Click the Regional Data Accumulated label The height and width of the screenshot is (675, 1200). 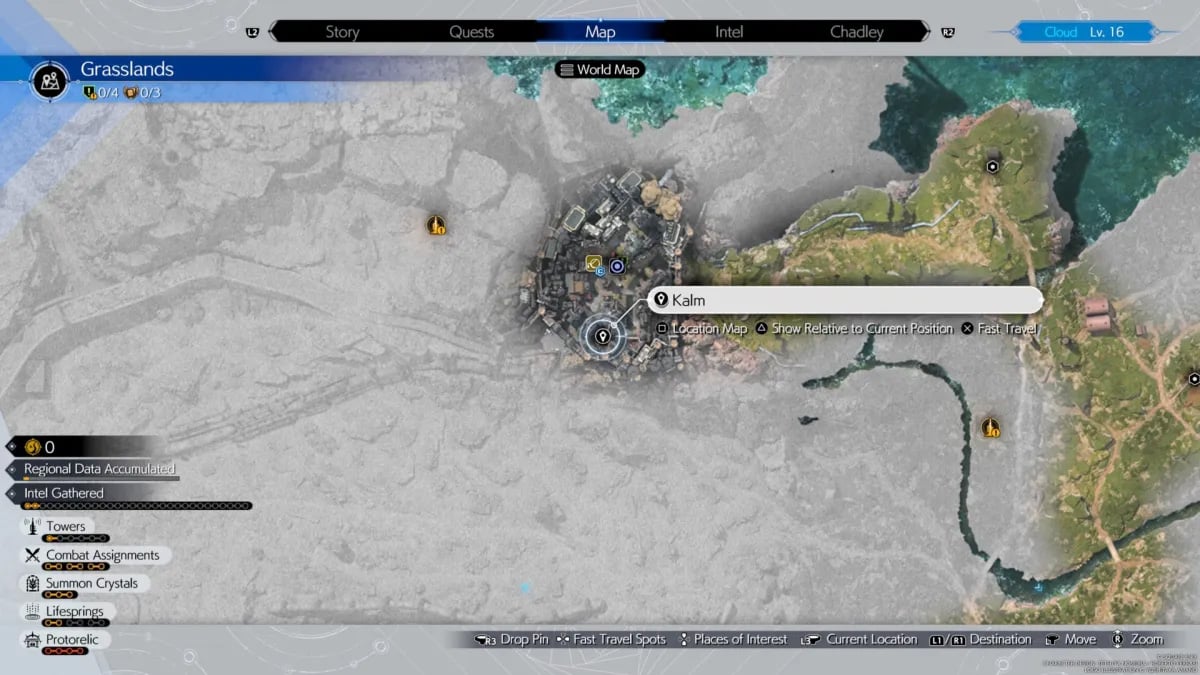tap(99, 468)
